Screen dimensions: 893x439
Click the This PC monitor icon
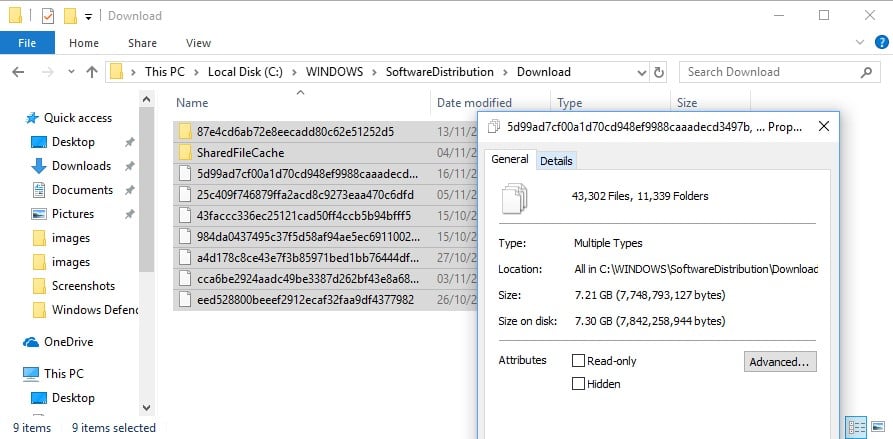(x=31, y=374)
